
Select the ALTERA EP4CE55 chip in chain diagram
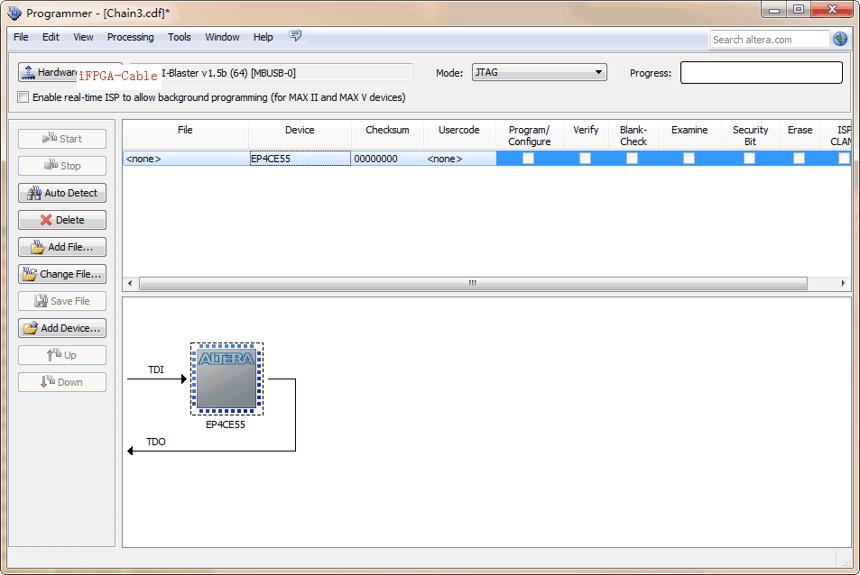point(227,379)
